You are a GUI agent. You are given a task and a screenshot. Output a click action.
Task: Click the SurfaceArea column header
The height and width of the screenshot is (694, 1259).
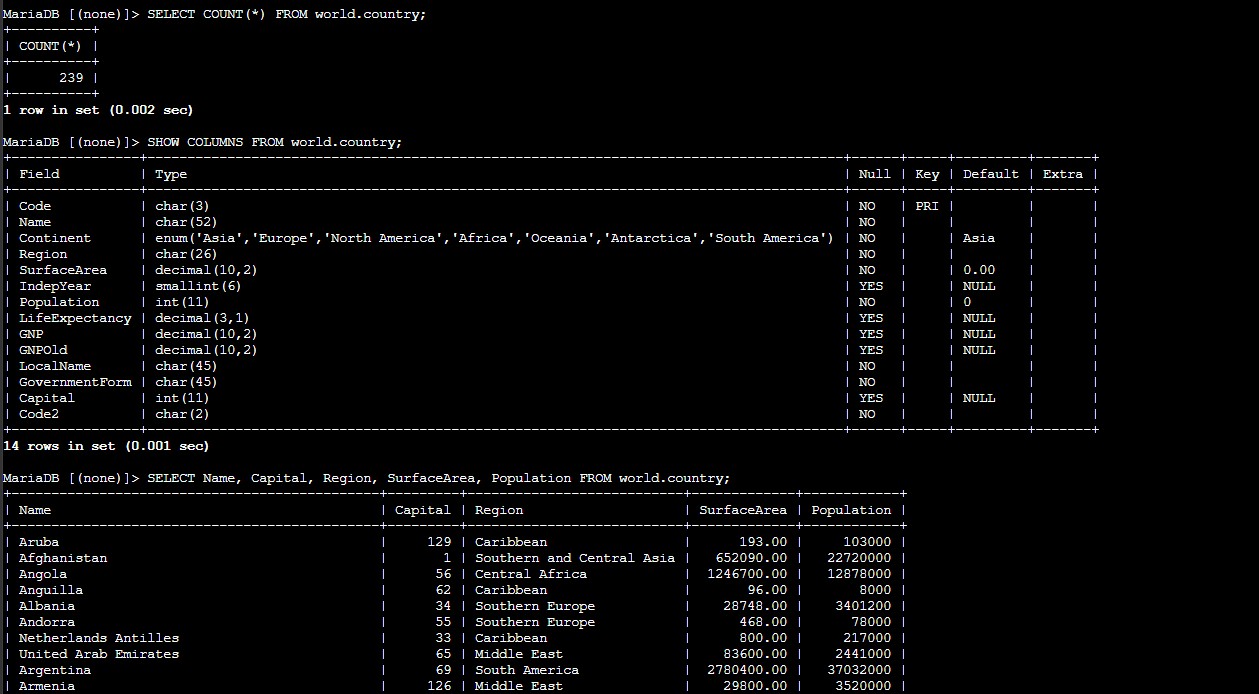tap(744, 509)
